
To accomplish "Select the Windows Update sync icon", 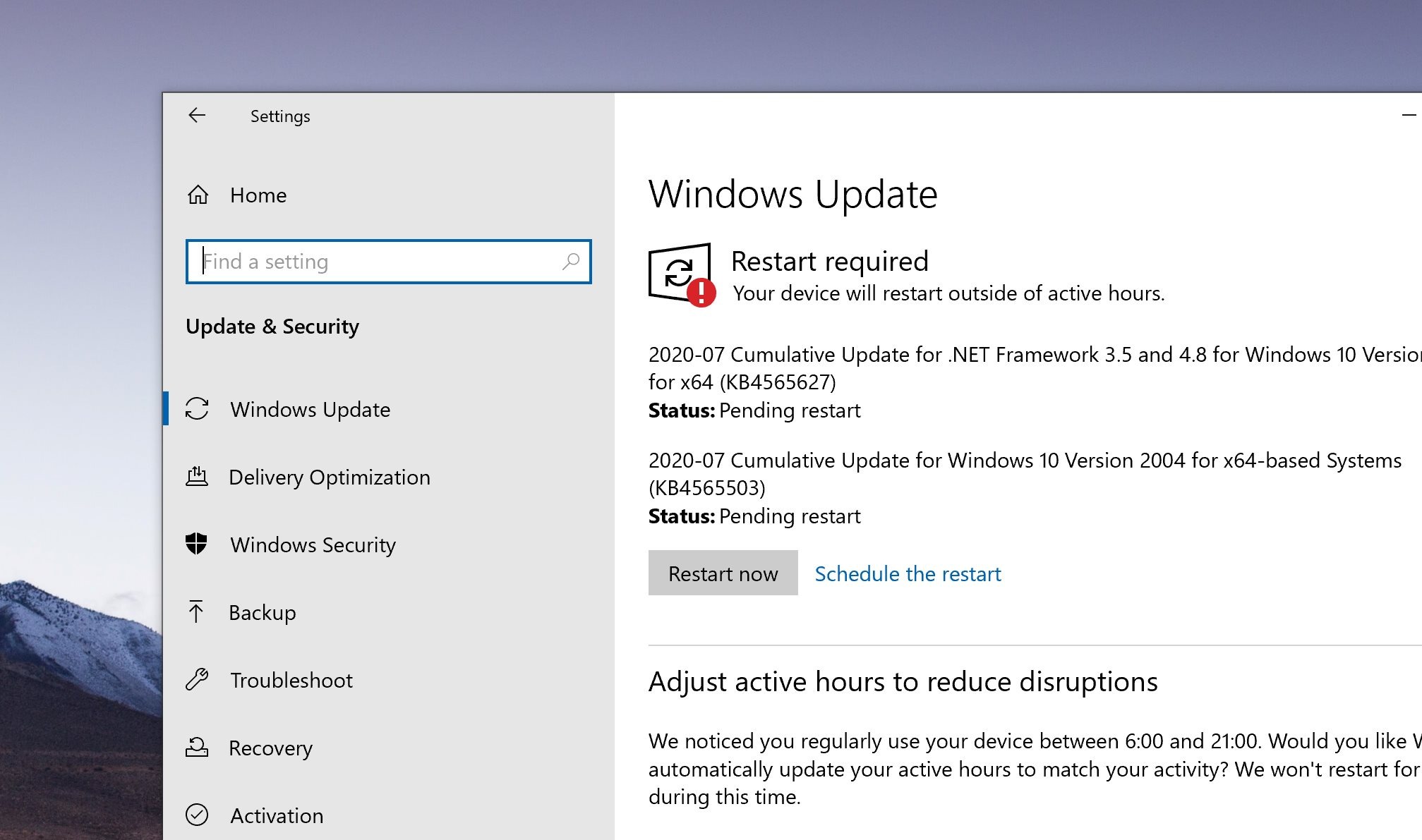I will coord(198,409).
